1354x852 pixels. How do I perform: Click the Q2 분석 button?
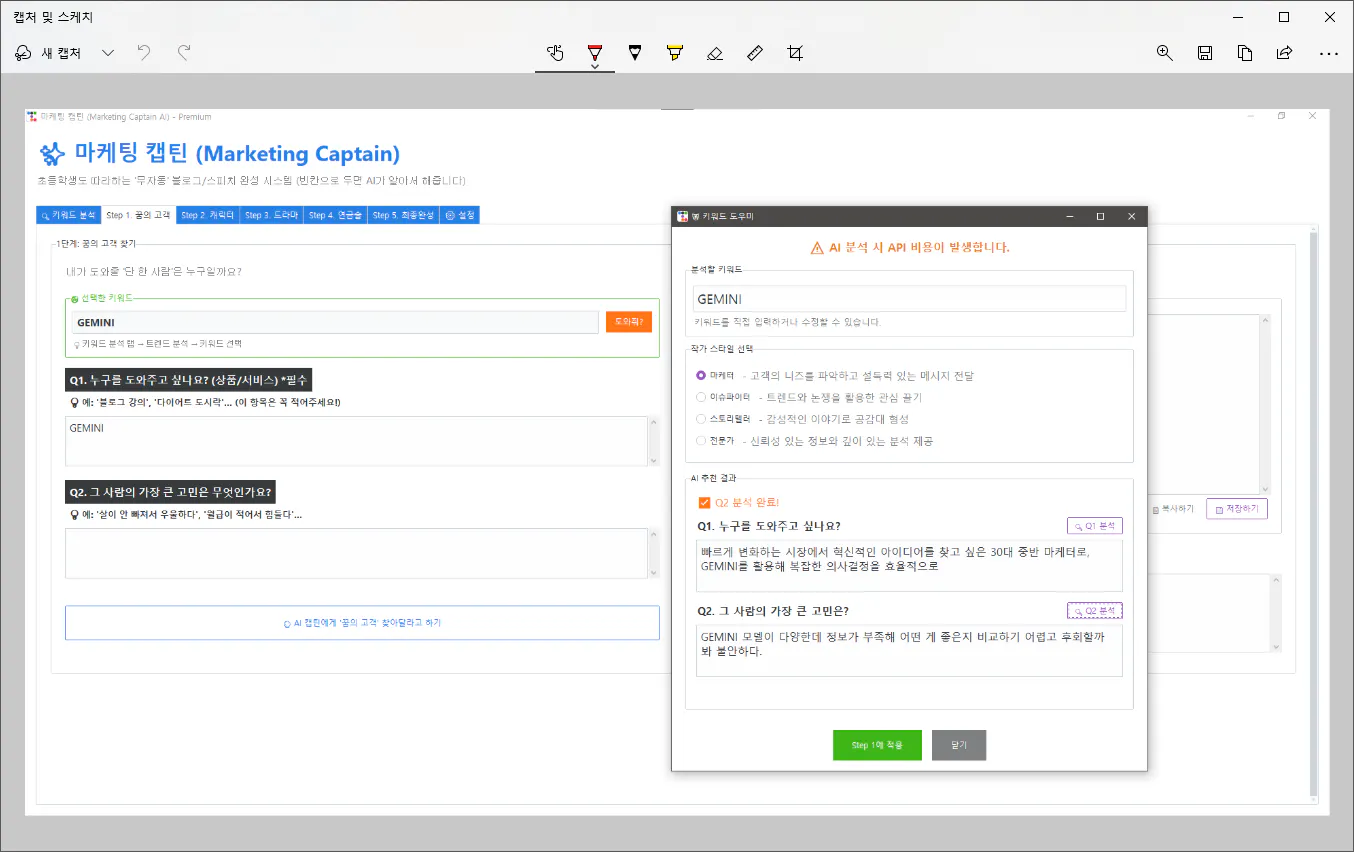pyautogui.click(x=1095, y=610)
